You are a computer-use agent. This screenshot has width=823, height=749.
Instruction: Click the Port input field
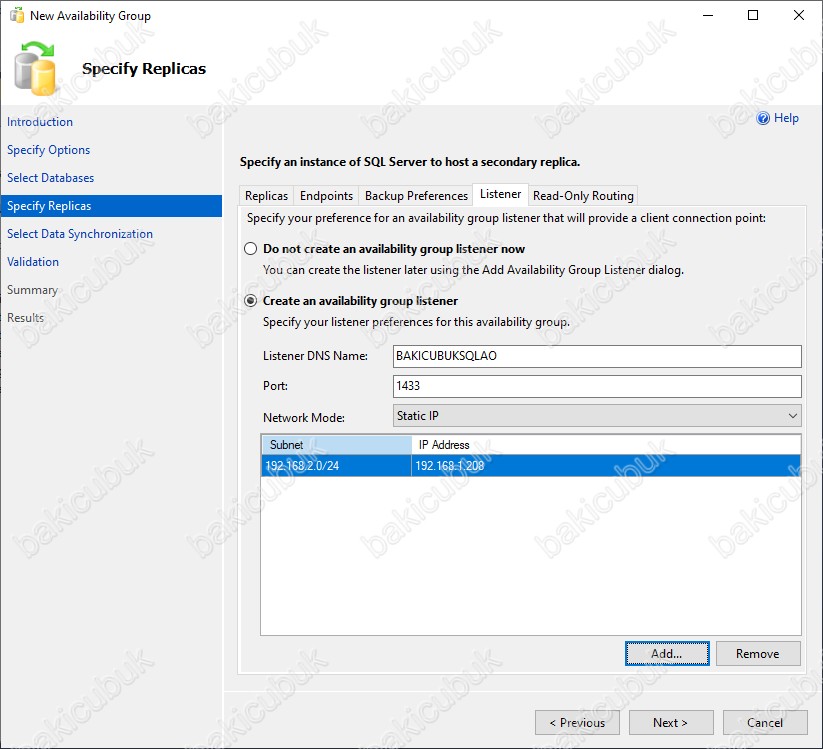click(x=597, y=386)
